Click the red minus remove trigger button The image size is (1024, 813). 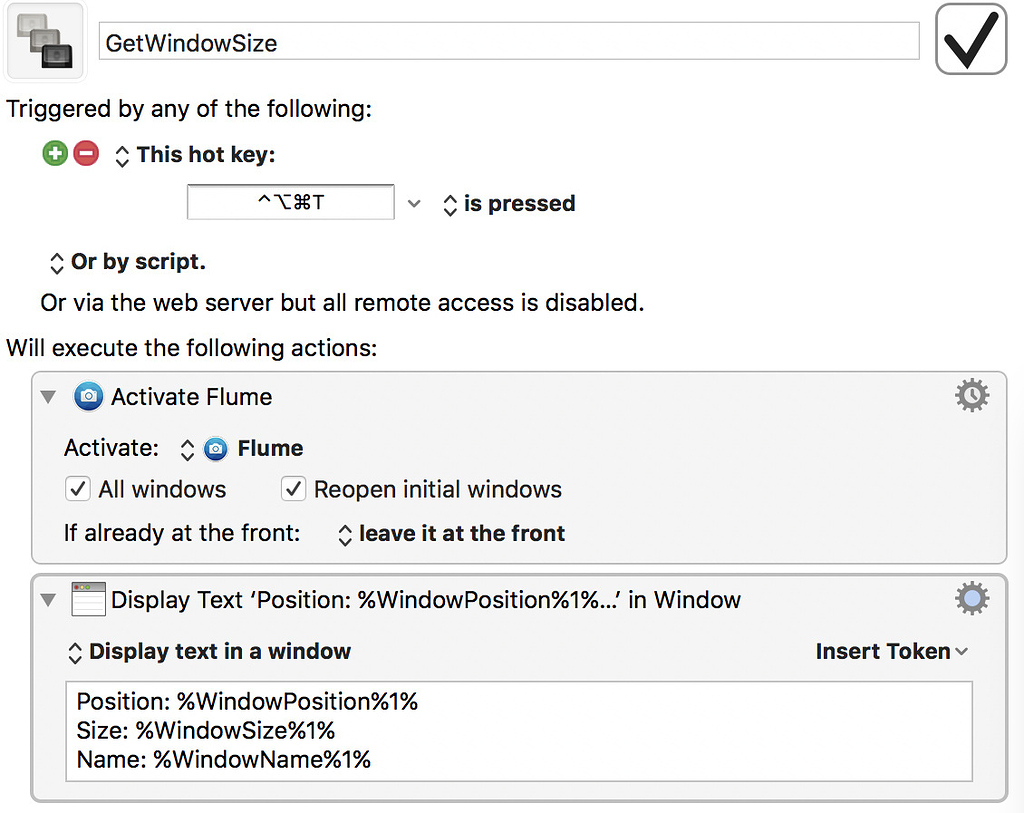[x=87, y=154]
